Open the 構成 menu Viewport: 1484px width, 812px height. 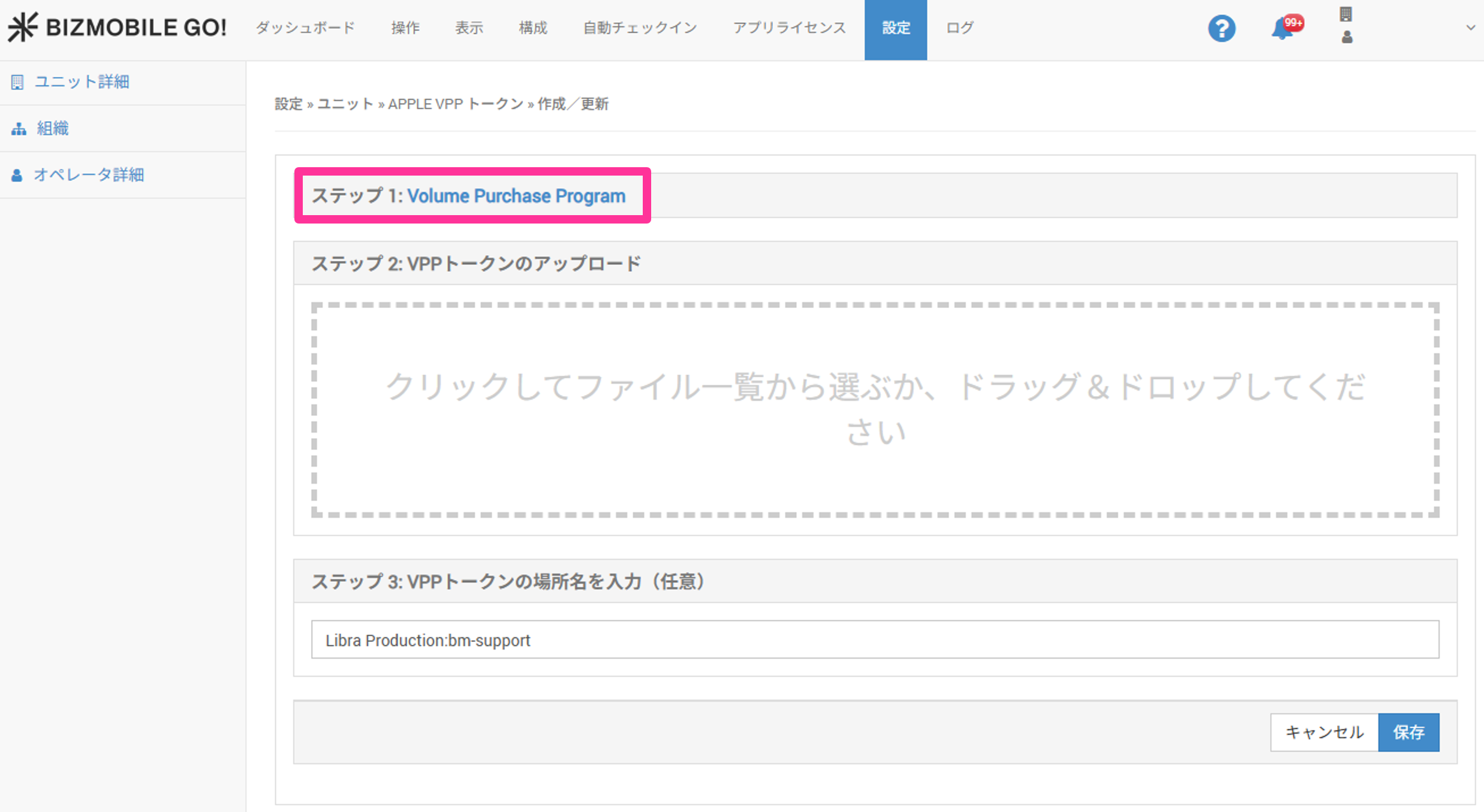pos(533,28)
